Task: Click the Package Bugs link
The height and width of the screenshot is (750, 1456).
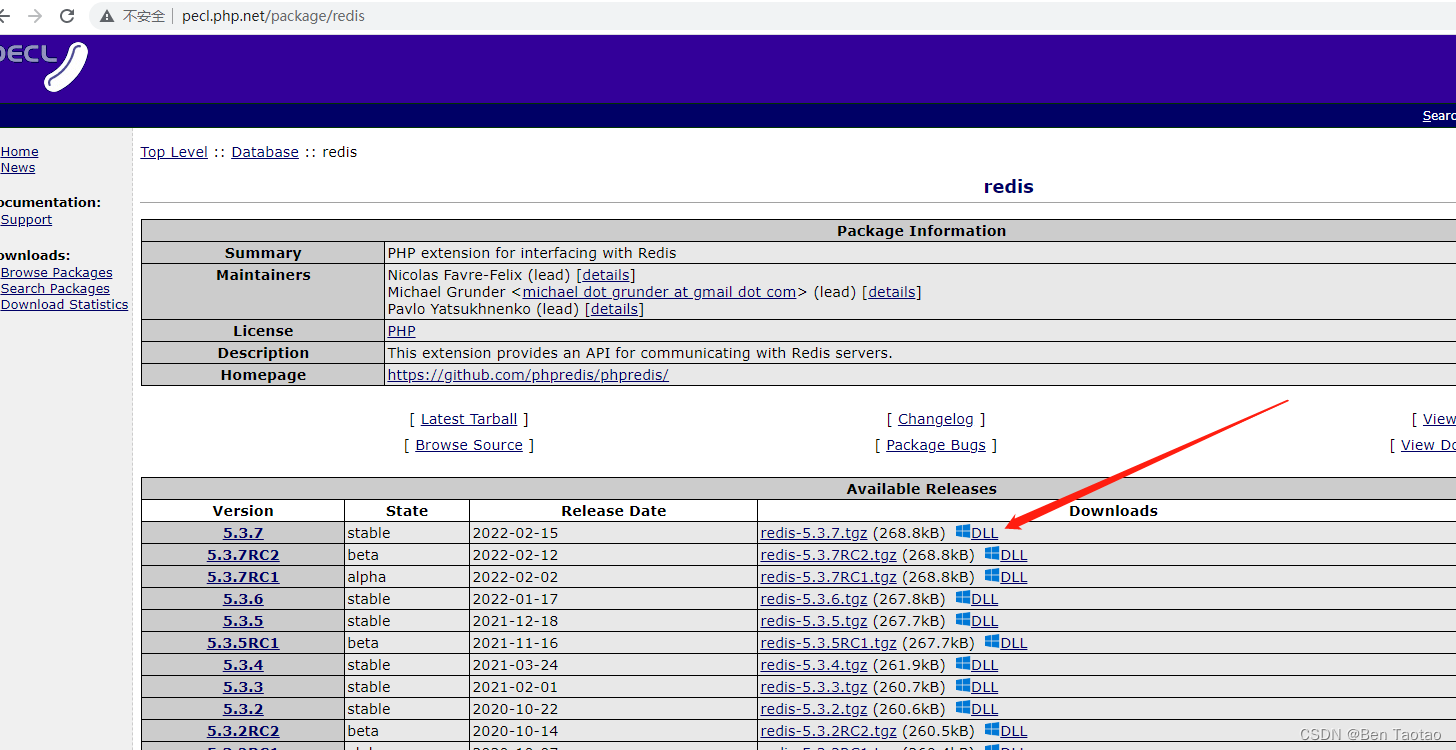Action: 935,444
